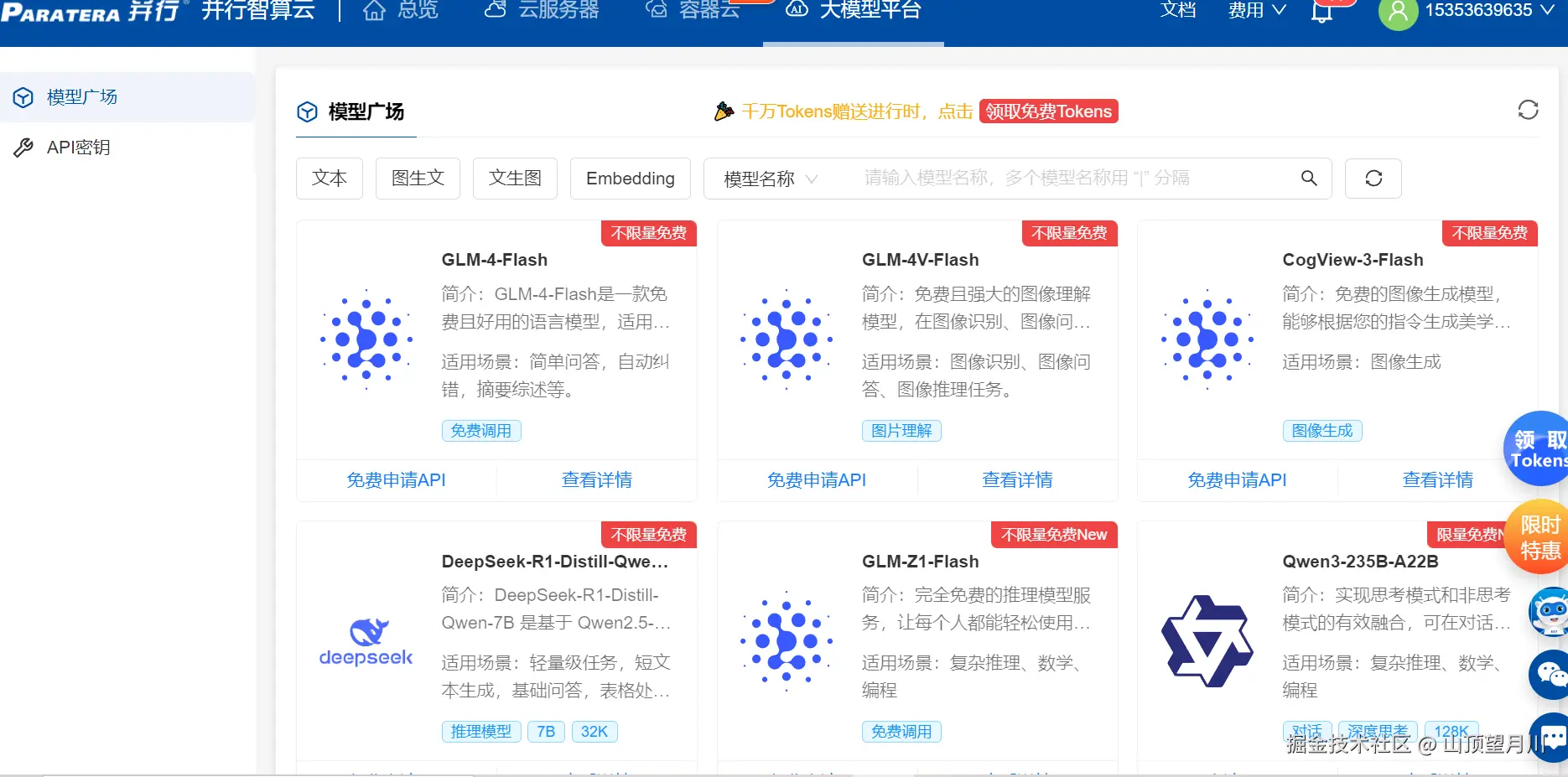Viewport: 1568px width, 777px height.
Task: Open the 总览 home icon
Action: [x=374, y=10]
